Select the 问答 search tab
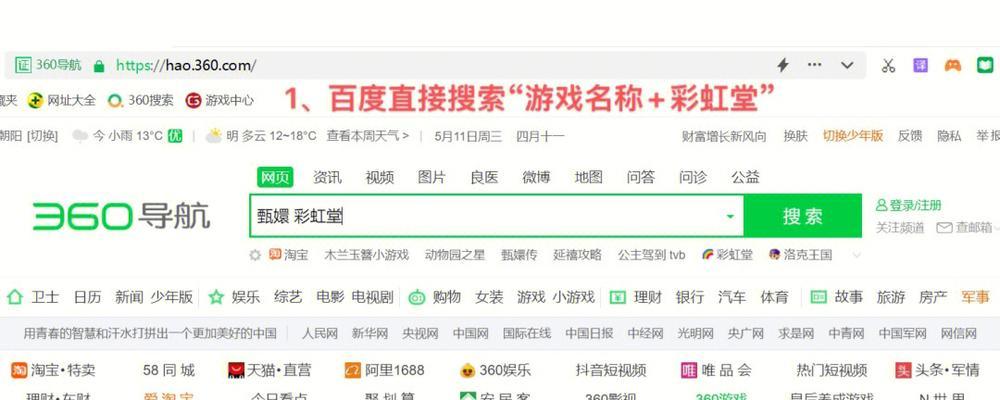The image size is (1000, 400). click(640, 177)
